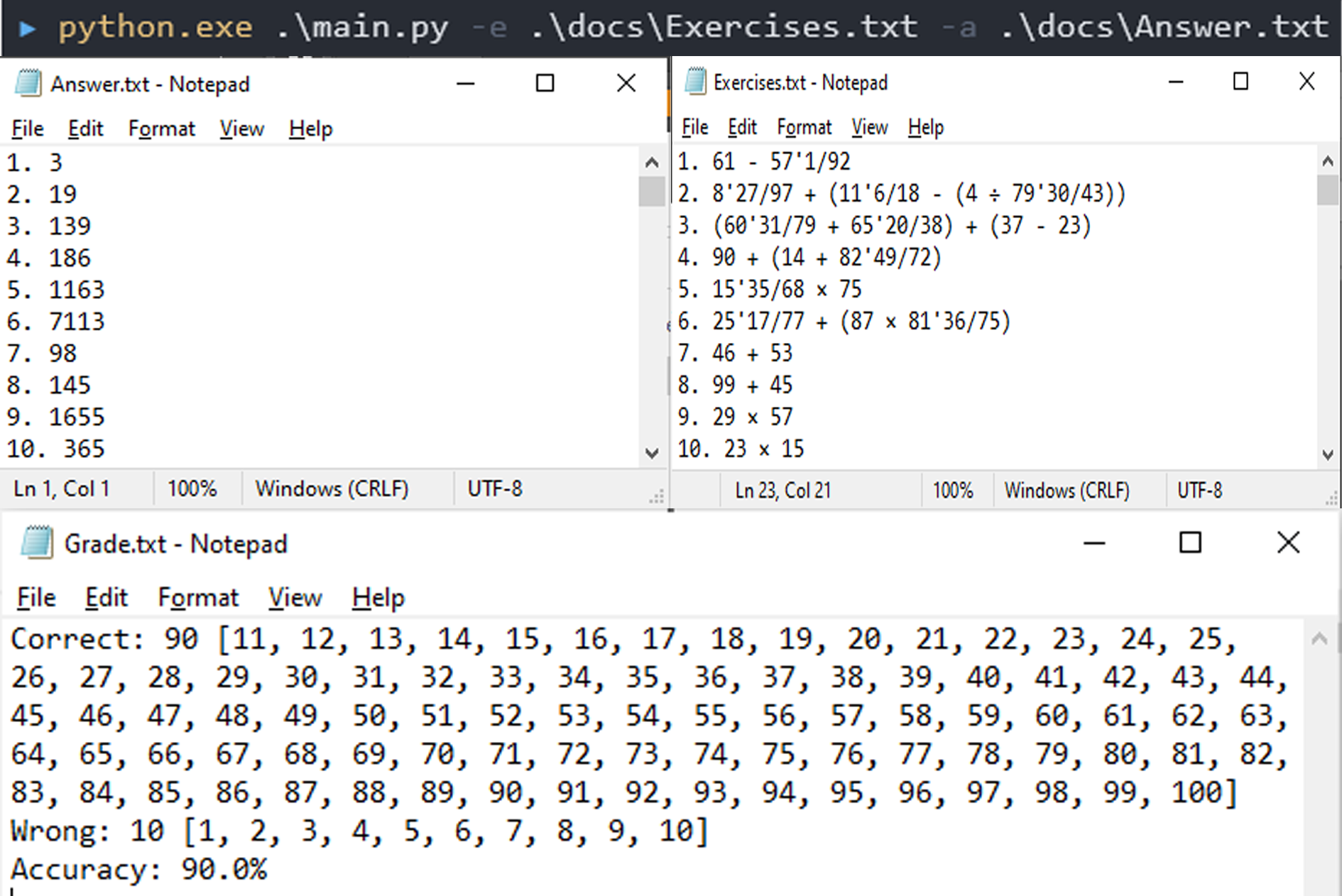The width and height of the screenshot is (1342, 896).
Task: Click Answer.txt Notepad title bar icon
Action: click(28, 83)
